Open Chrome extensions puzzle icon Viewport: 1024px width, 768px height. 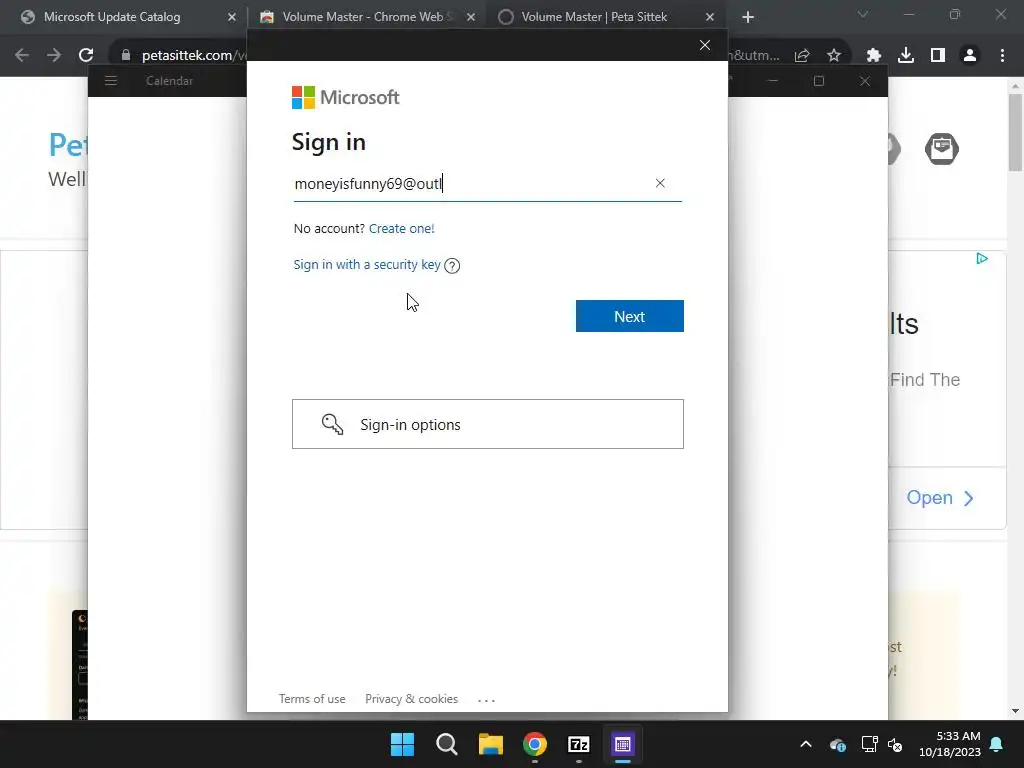tap(874, 56)
